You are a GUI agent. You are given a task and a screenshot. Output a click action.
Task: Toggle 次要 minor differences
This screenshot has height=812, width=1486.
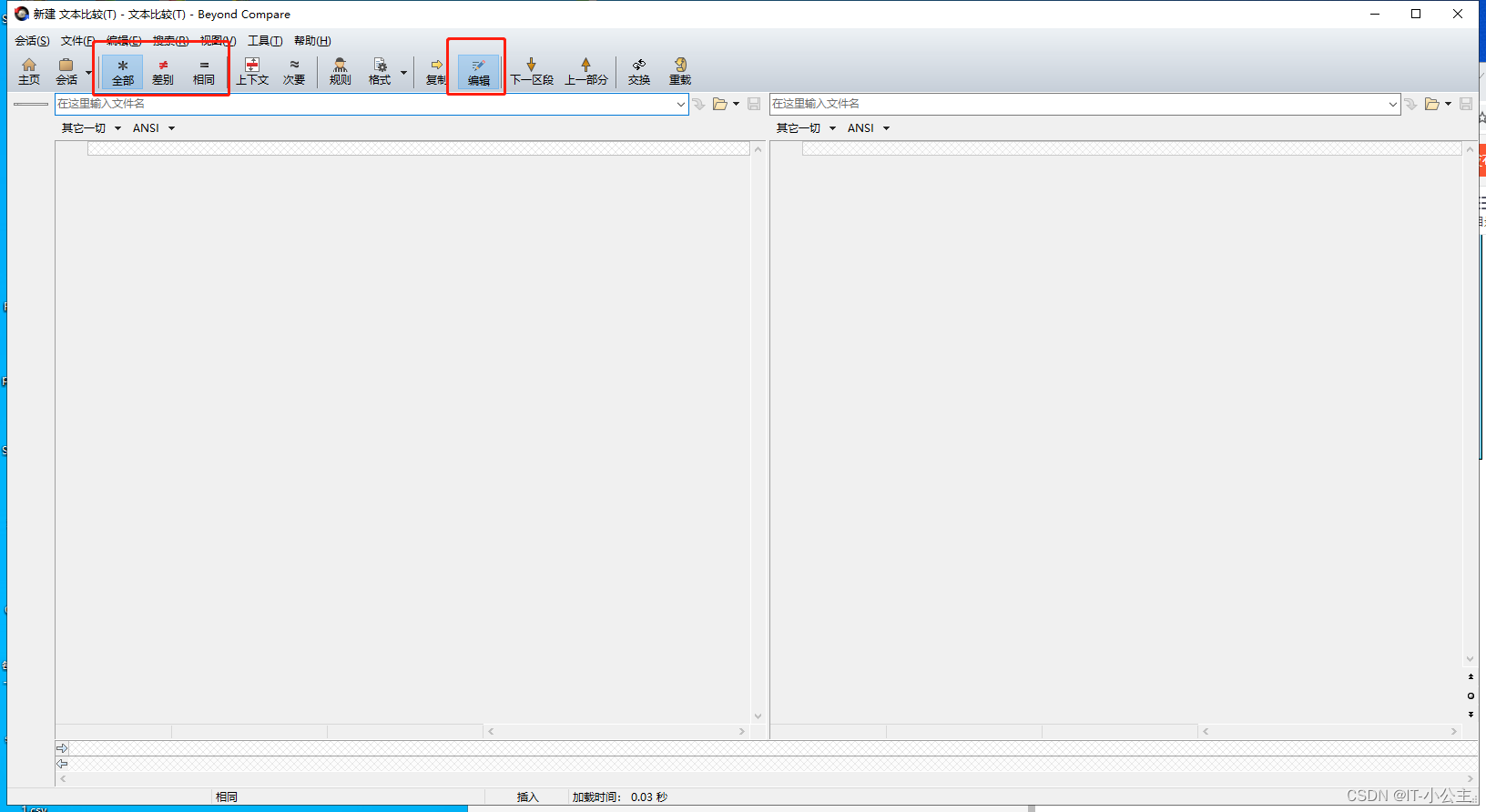click(294, 72)
